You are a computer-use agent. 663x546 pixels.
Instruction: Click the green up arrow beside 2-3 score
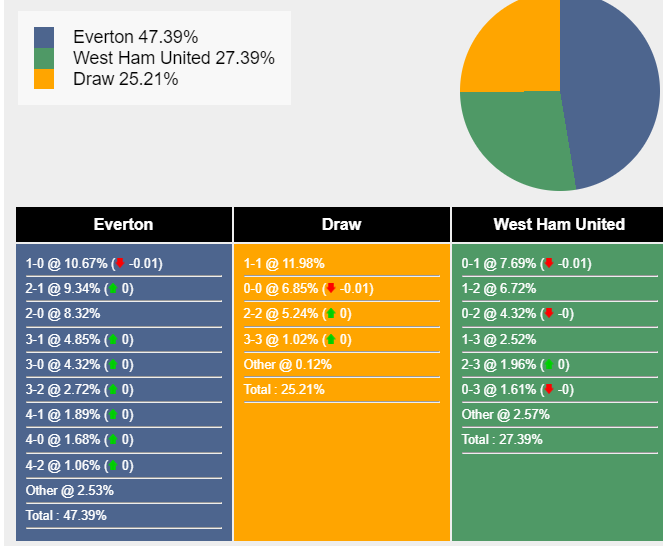(548, 365)
